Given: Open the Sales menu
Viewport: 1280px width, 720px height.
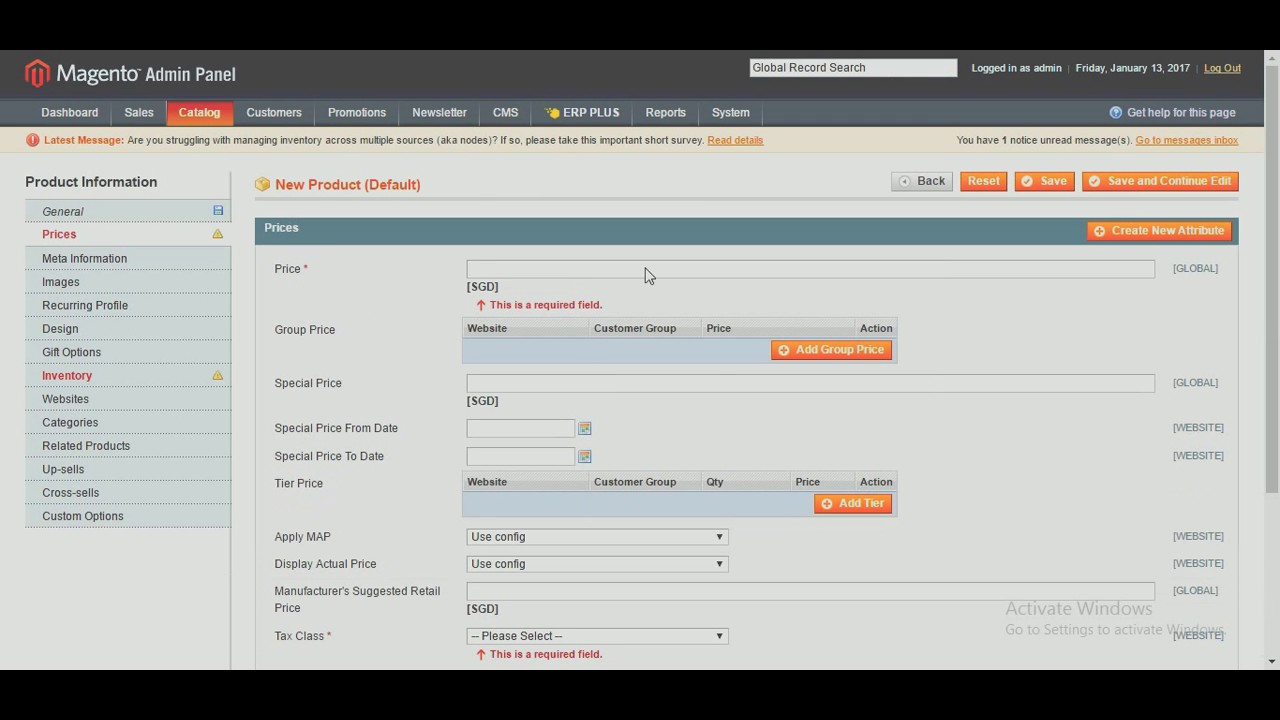Looking at the screenshot, I should pos(139,113).
